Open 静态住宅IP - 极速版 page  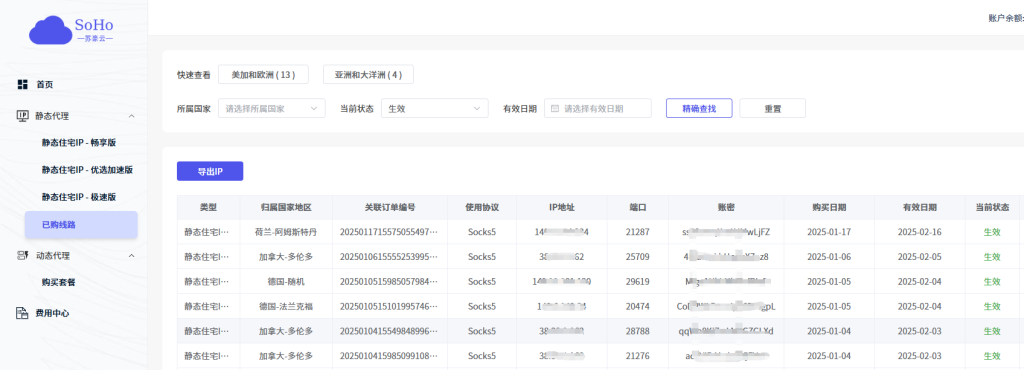[79, 197]
